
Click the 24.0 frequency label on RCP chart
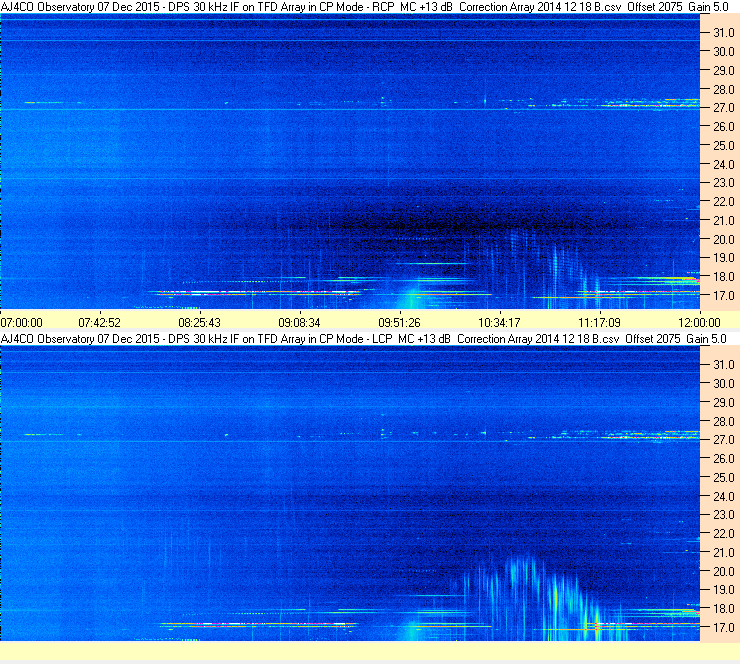(x=723, y=165)
